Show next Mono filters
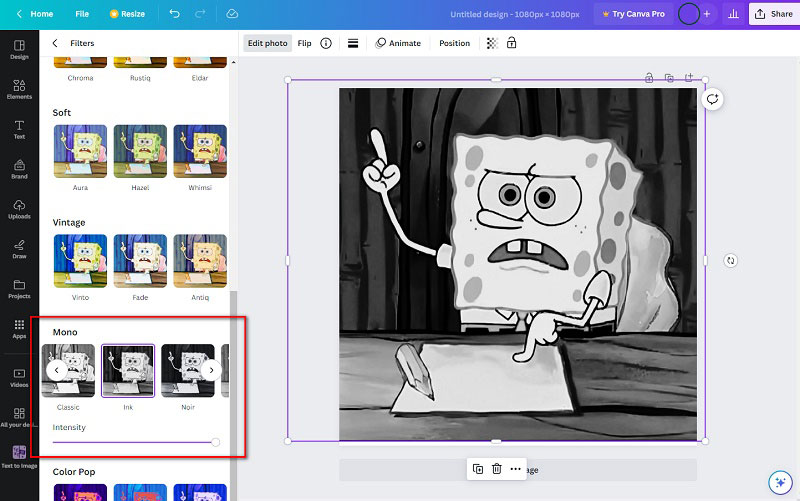800x501 pixels. pyautogui.click(x=211, y=370)
